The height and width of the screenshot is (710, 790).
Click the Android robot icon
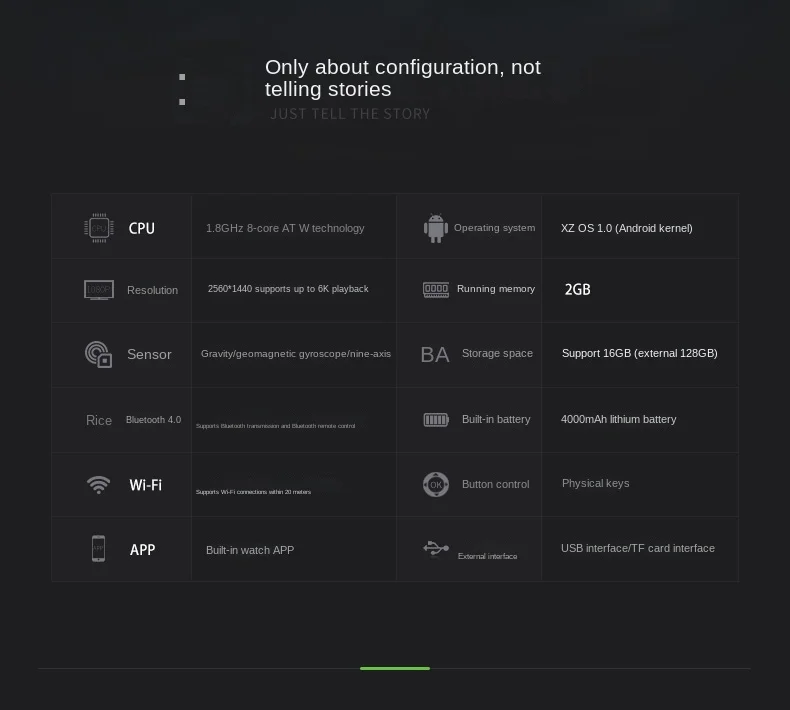click(x=435, y=228)
